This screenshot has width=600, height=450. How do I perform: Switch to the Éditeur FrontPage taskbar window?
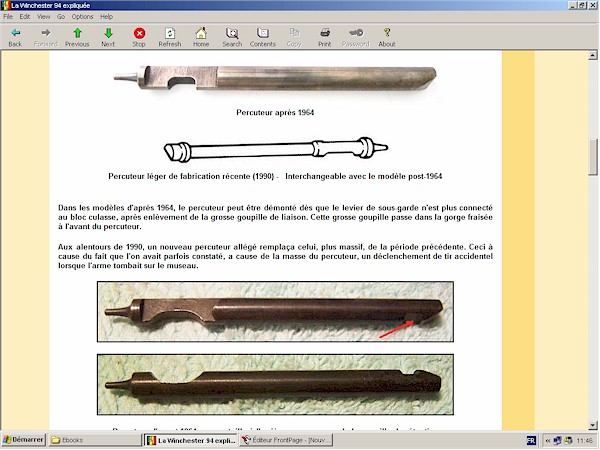286,440
